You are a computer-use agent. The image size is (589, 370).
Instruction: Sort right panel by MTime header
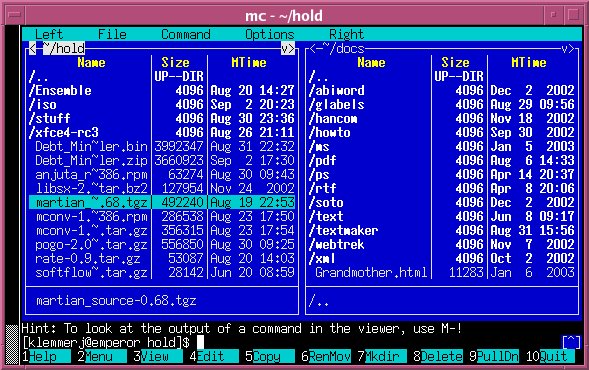pyautogui.click(x=529, y=62)
